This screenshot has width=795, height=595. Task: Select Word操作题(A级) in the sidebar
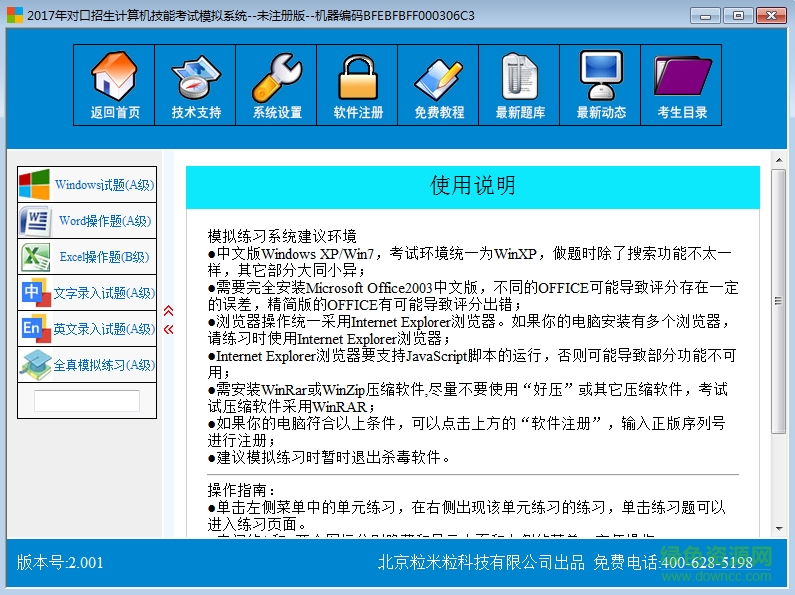[x=88, y=221]
